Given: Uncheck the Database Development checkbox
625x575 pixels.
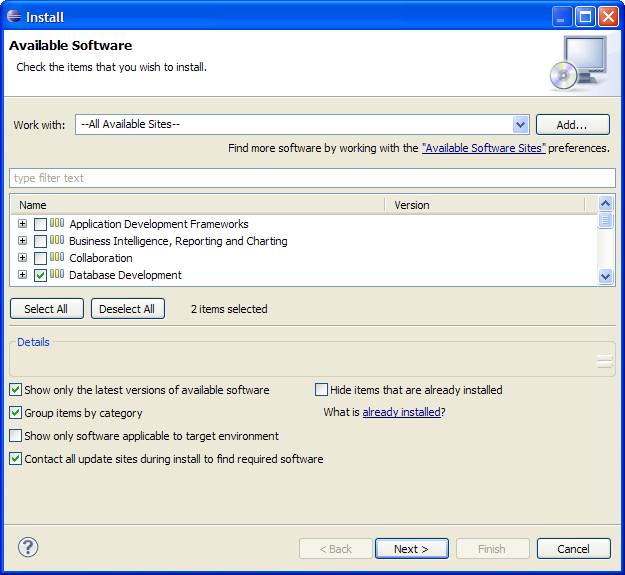Looking at the screenshot, I should [40, 276].
